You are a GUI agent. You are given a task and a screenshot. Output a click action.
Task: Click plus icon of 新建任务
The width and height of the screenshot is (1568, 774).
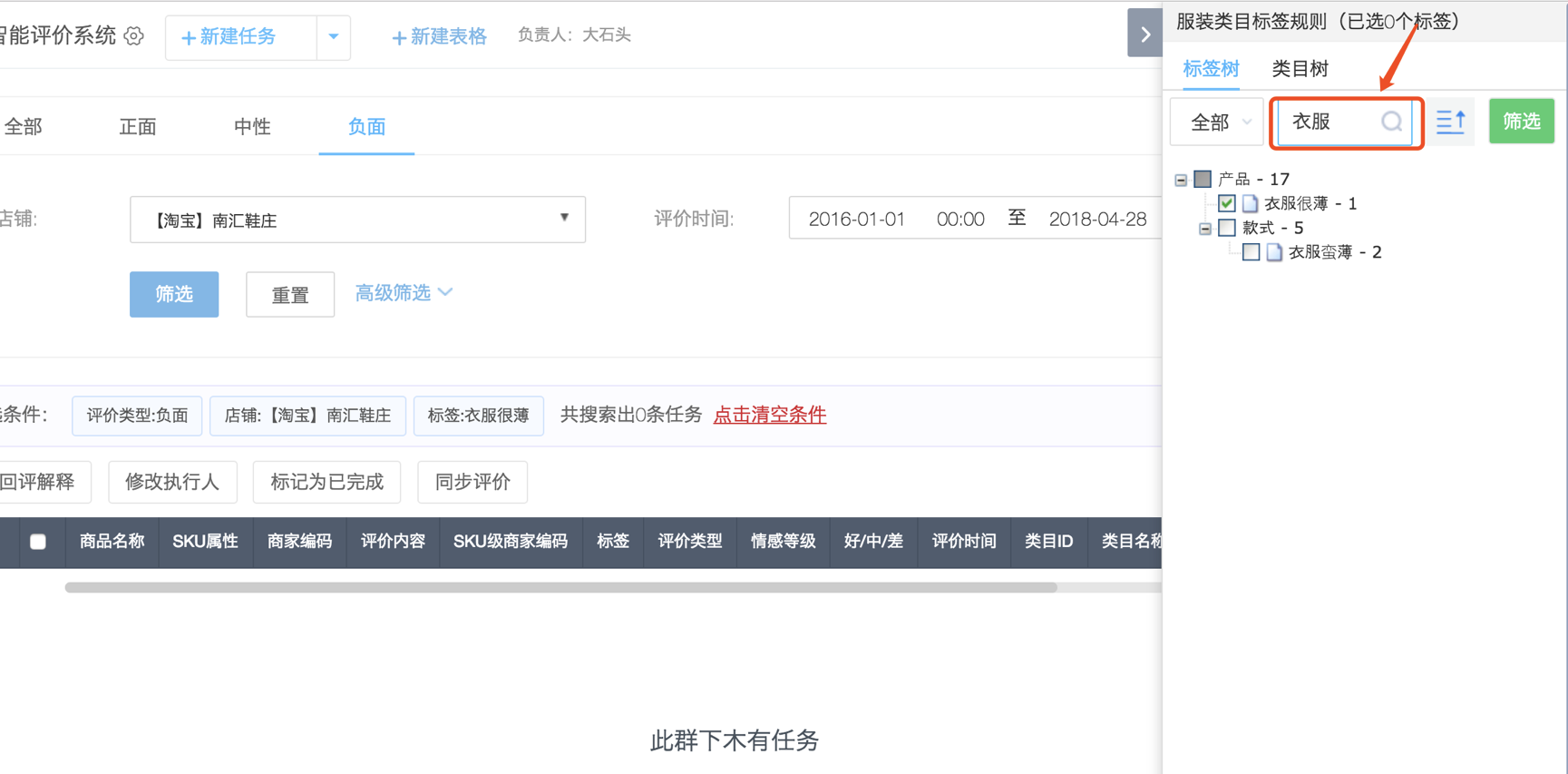[x=189, y=37]
